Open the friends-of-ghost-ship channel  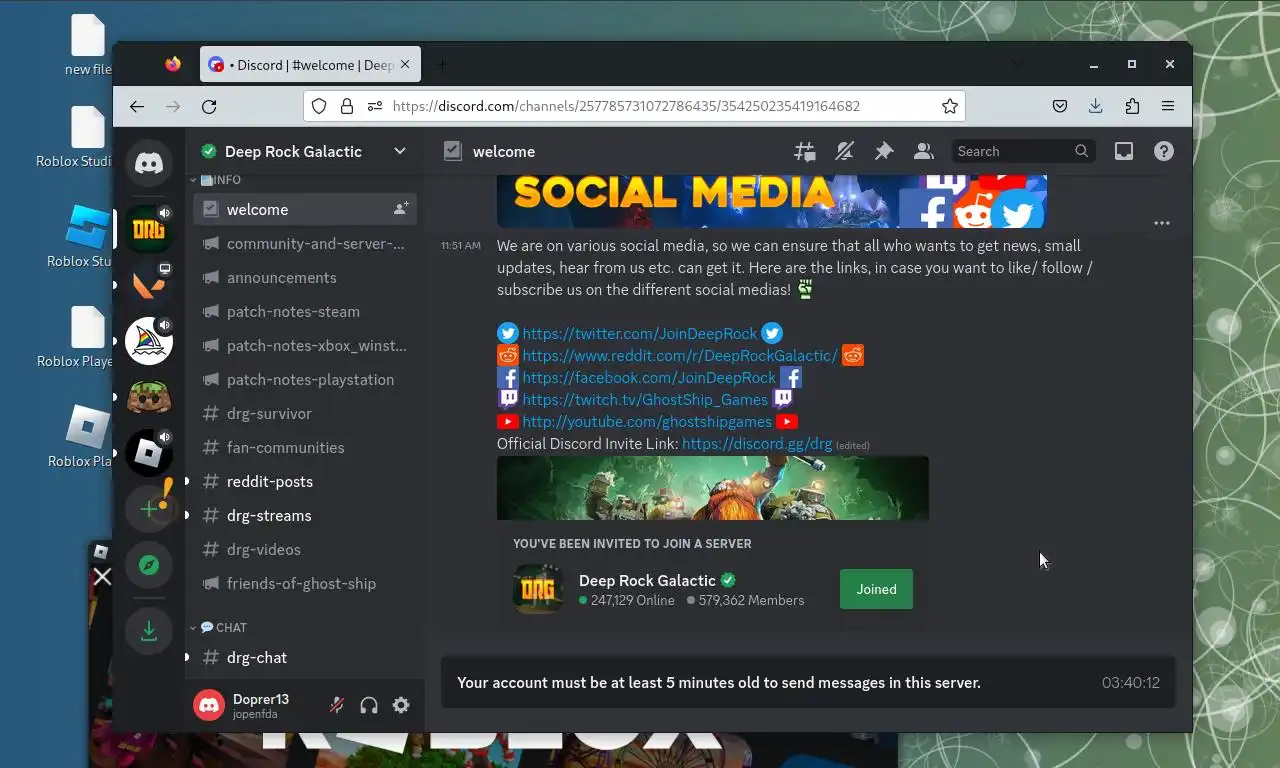[305, 583]
